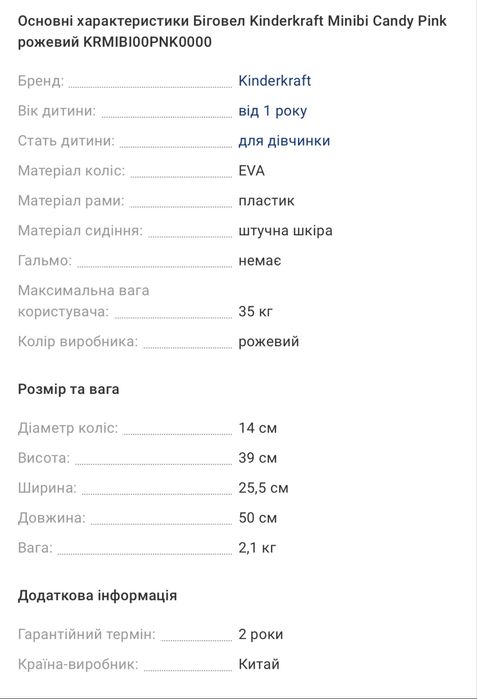Screen dimensions: 477x699
Task: Open the 'для дівчинки' gender link
Action: point(284,141)
